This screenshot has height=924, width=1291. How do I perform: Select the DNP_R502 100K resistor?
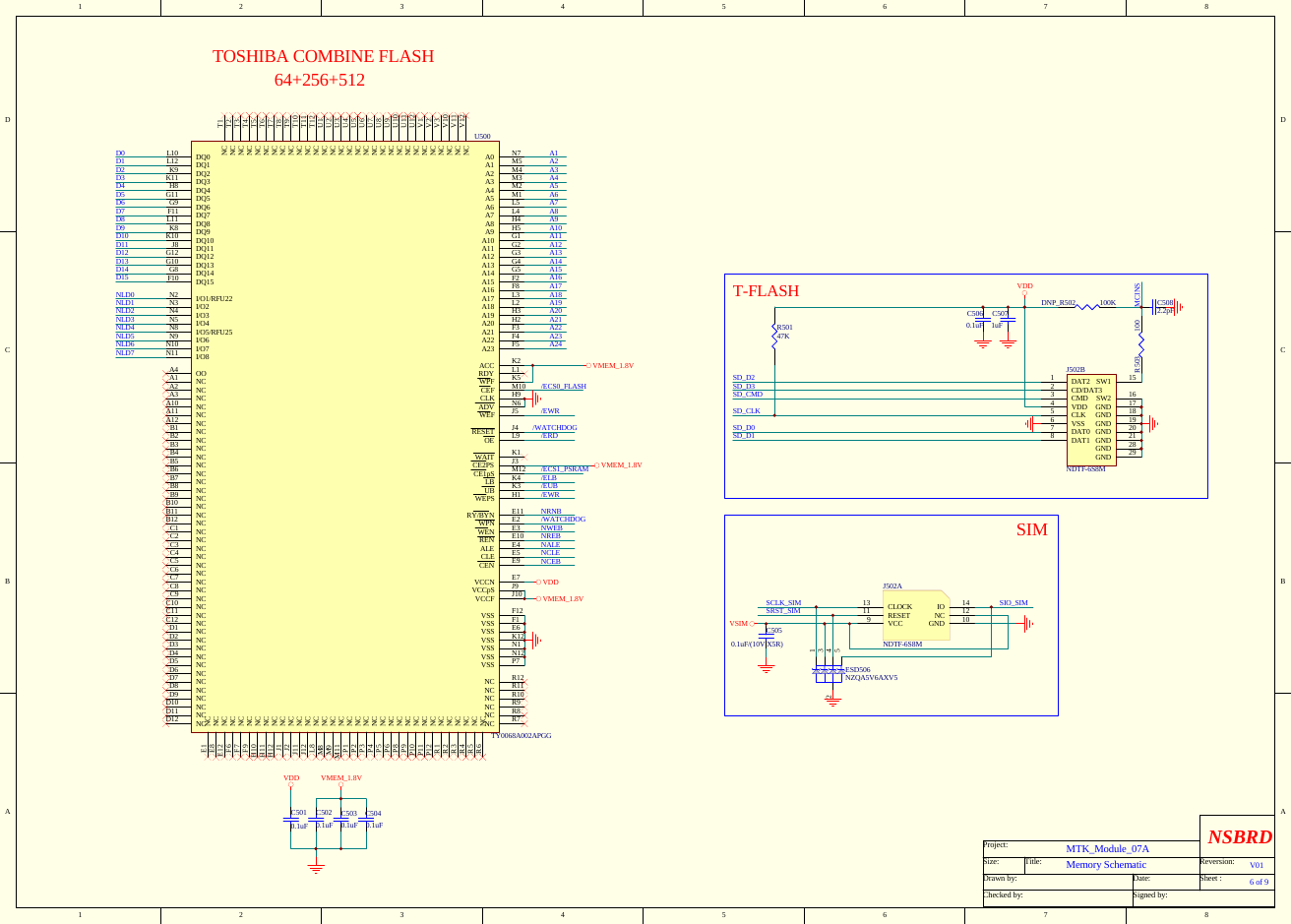1087,305
